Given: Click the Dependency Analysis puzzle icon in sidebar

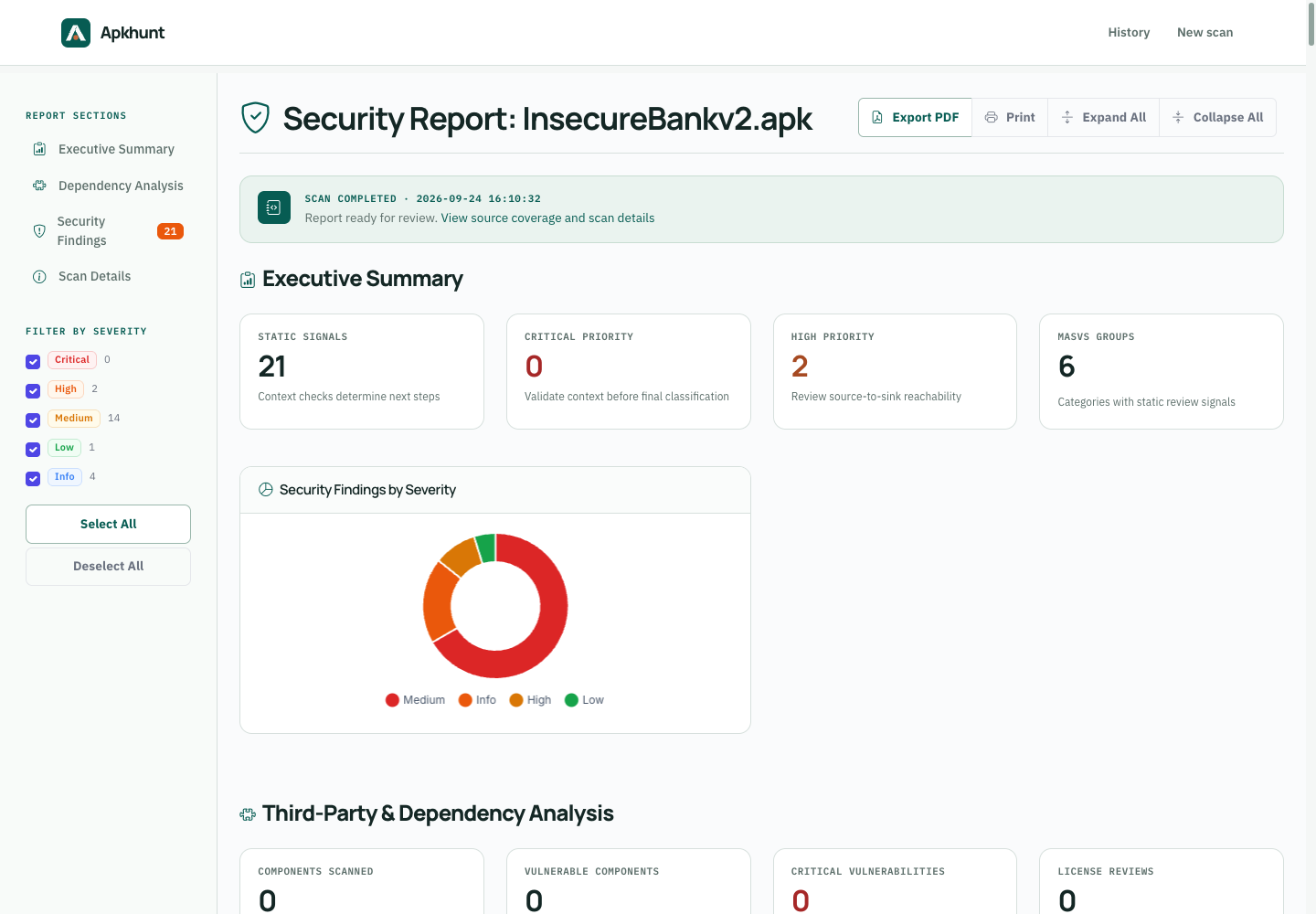Looking at the screenshot, I should tap(39, 186).
